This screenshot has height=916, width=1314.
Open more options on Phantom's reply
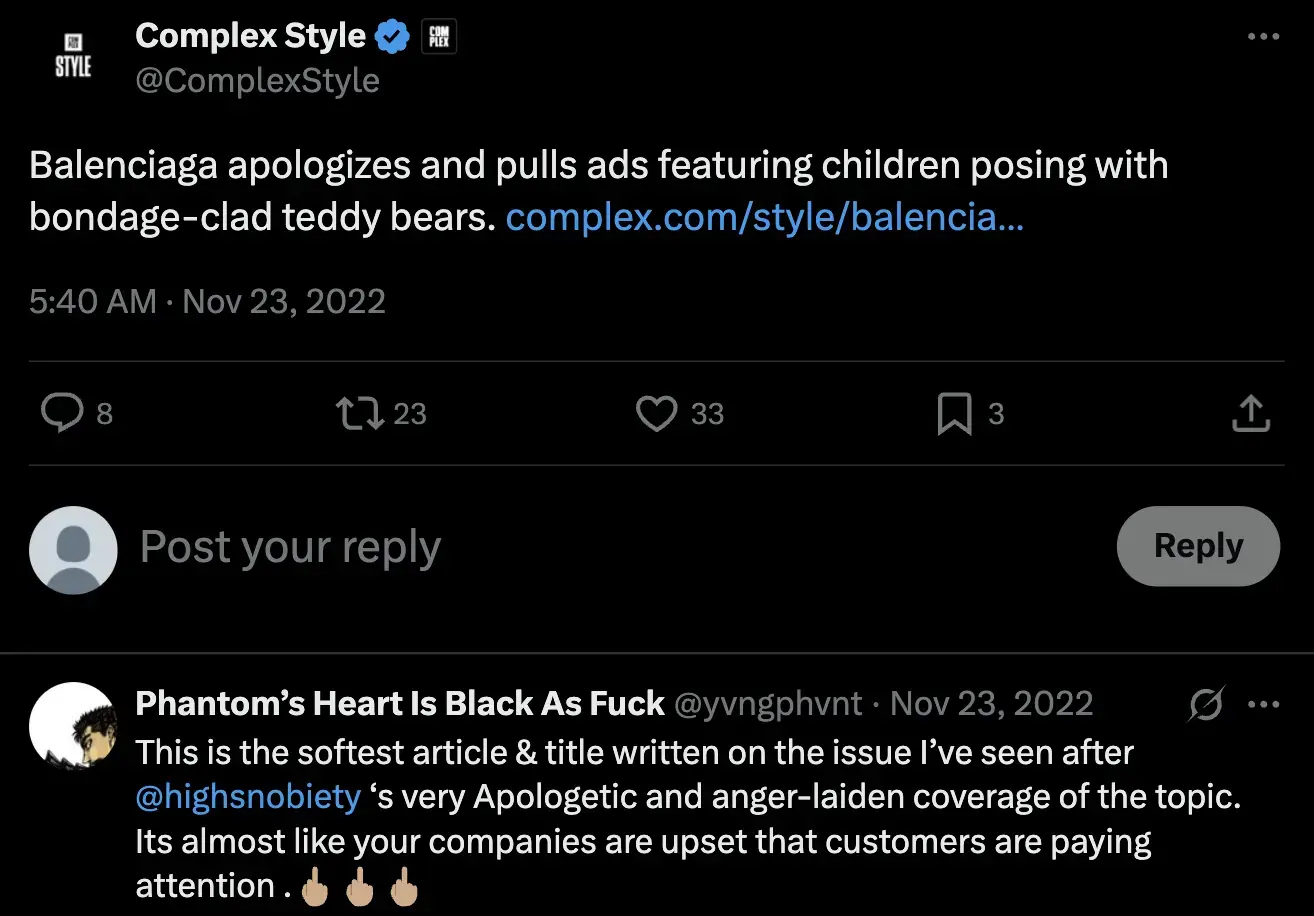(1264, 705)
